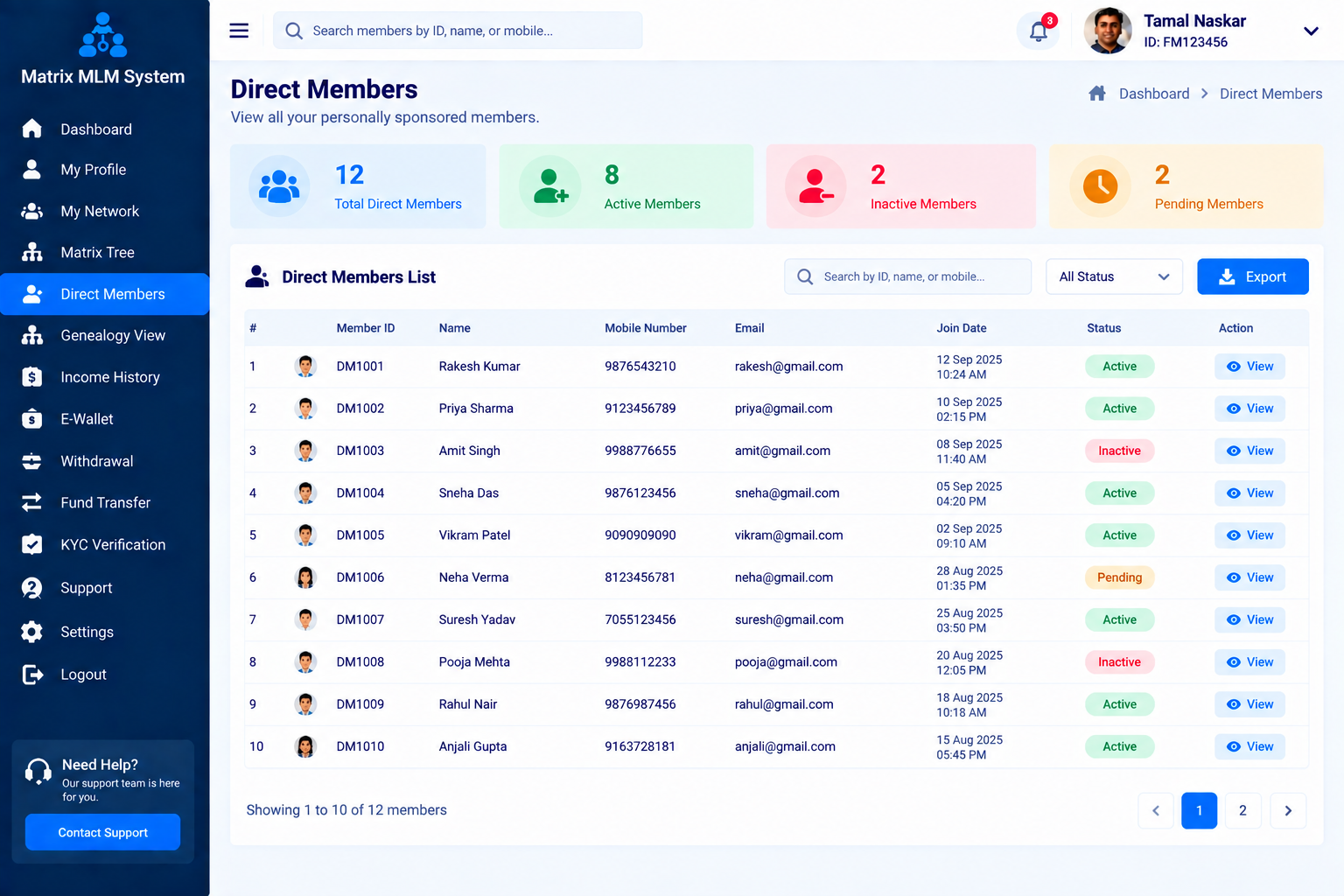View details for Vikram Patel

pyautogui.click(x=1249, y=535)
